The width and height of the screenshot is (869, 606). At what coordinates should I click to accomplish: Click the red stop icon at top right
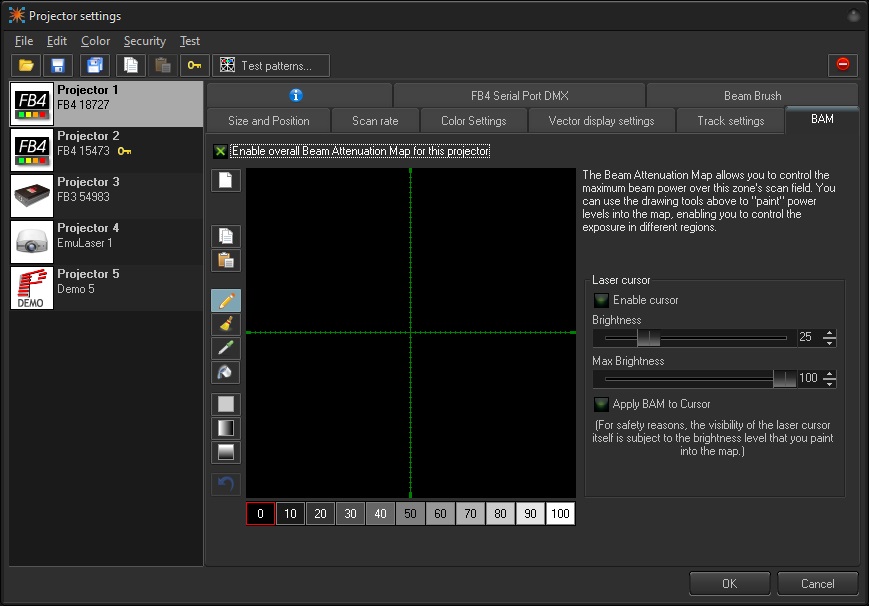click(842, 66)
